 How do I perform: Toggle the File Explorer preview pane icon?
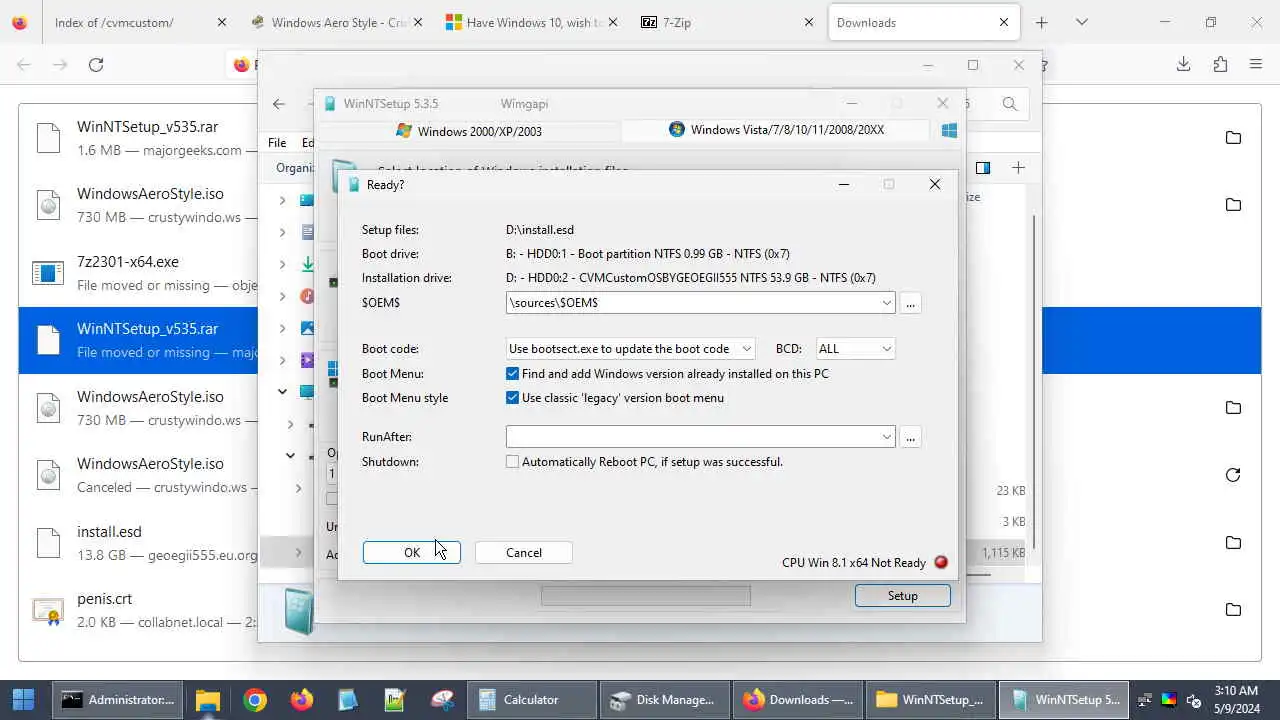coord(982,168)
